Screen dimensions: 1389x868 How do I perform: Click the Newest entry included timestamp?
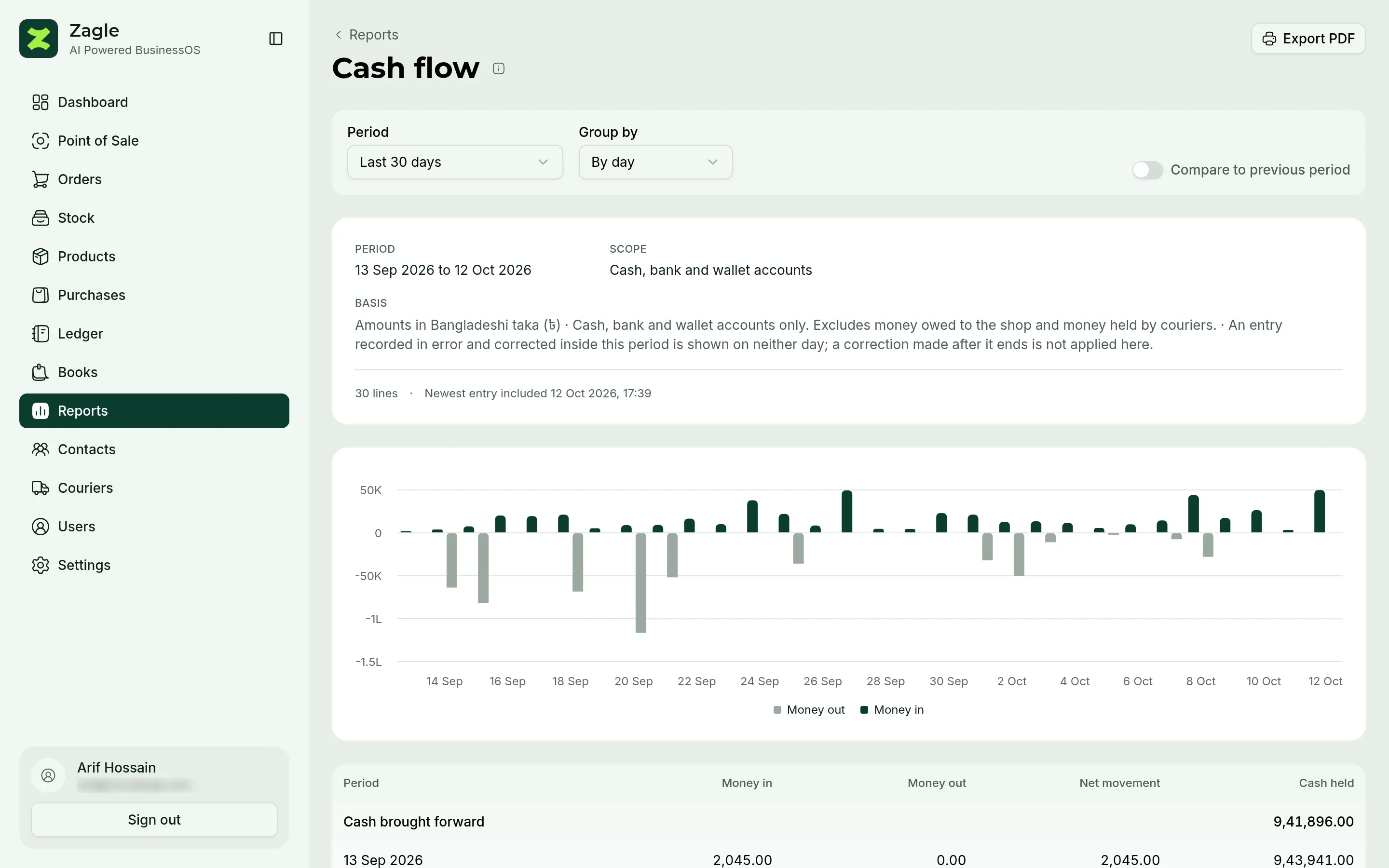point(537,393)
